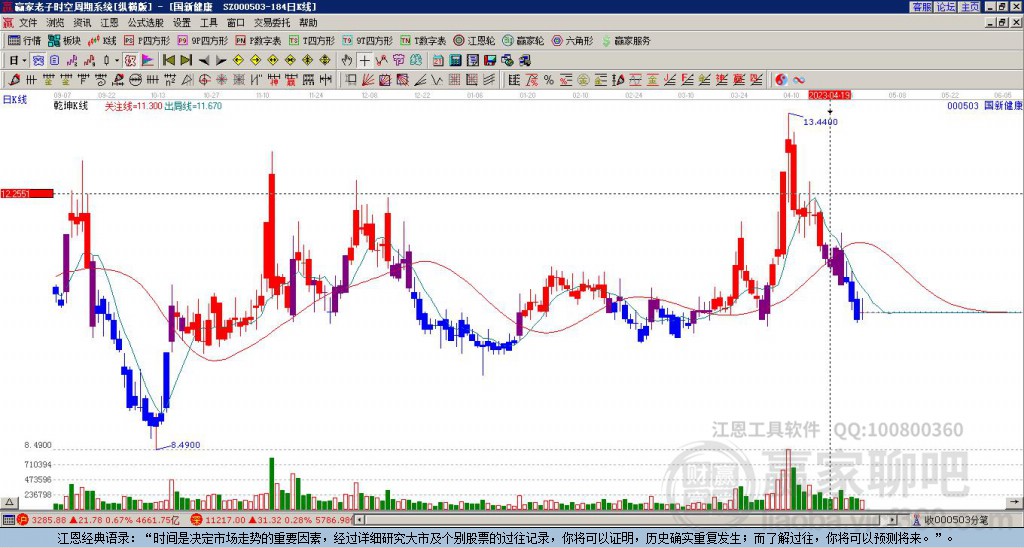Jump to last bar with green end arrow
1024x548 pixels.
[x=185, y=60]
